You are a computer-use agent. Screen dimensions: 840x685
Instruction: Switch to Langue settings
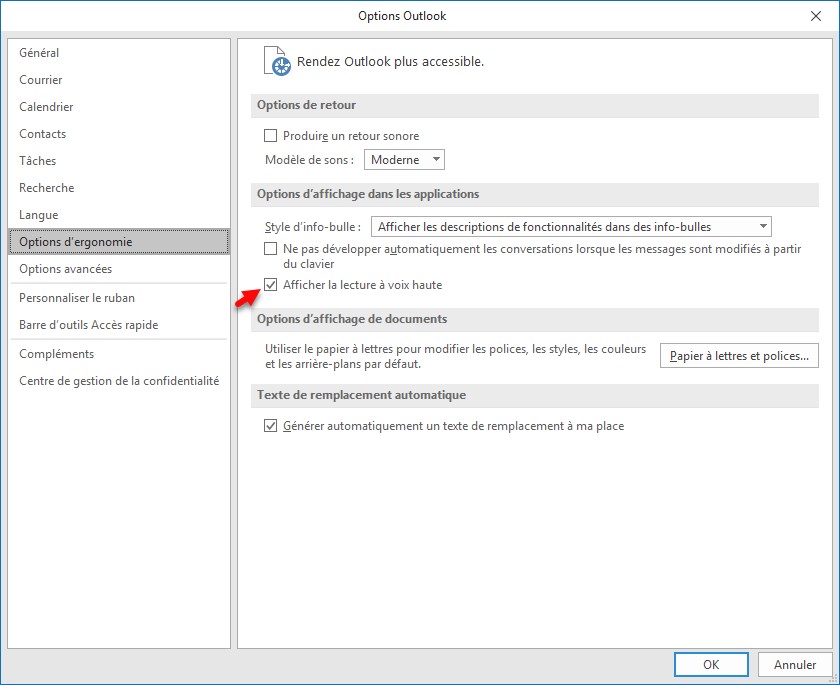[39, 215]
